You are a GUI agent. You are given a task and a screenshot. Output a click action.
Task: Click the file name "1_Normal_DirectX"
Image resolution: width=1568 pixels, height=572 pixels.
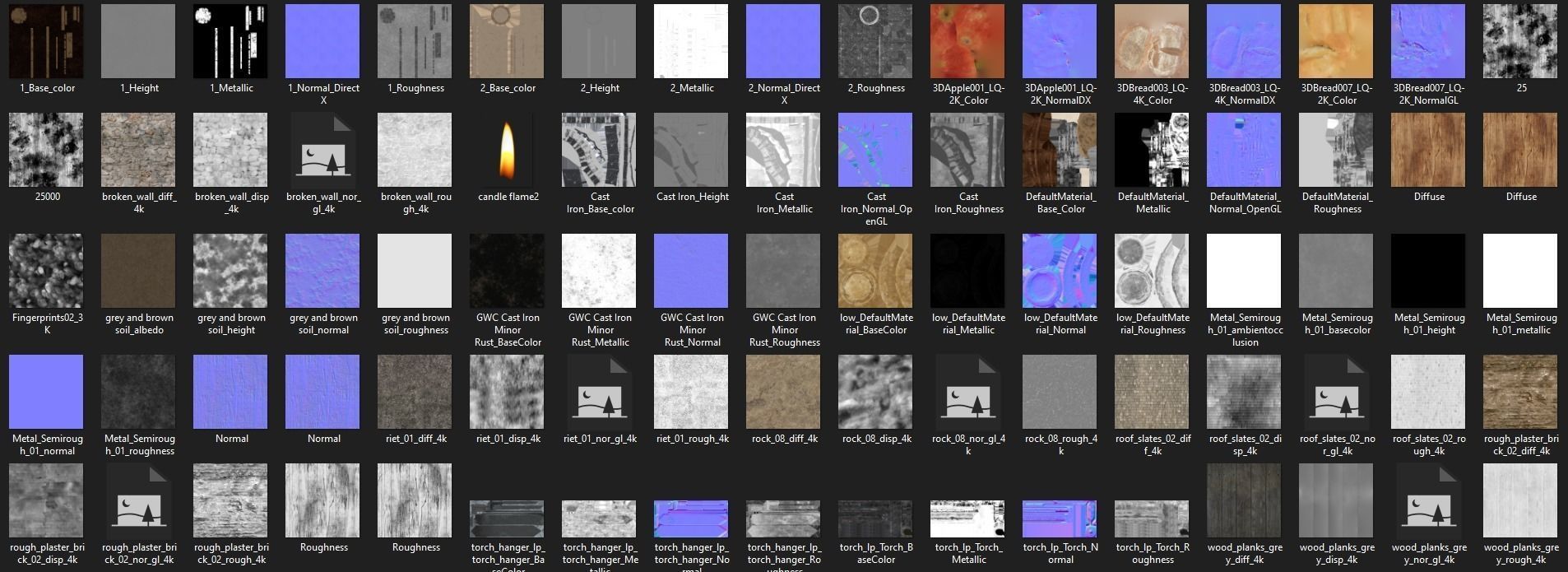[323, 94]
